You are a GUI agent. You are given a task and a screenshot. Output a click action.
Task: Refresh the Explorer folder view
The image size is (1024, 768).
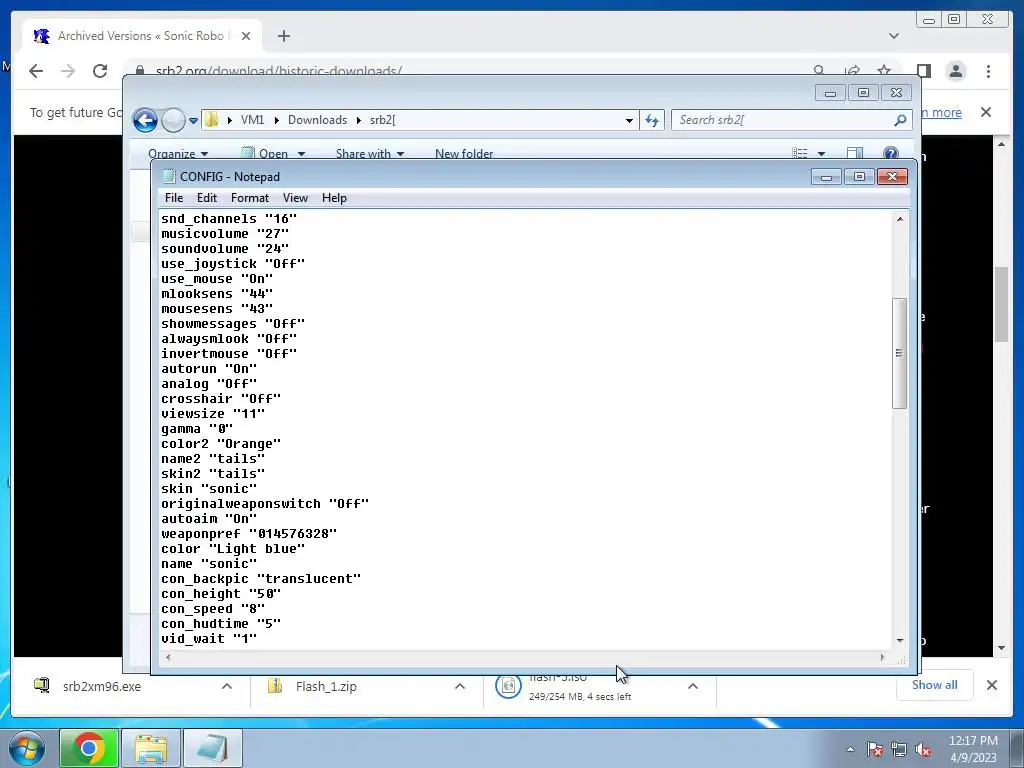[652, 120]
